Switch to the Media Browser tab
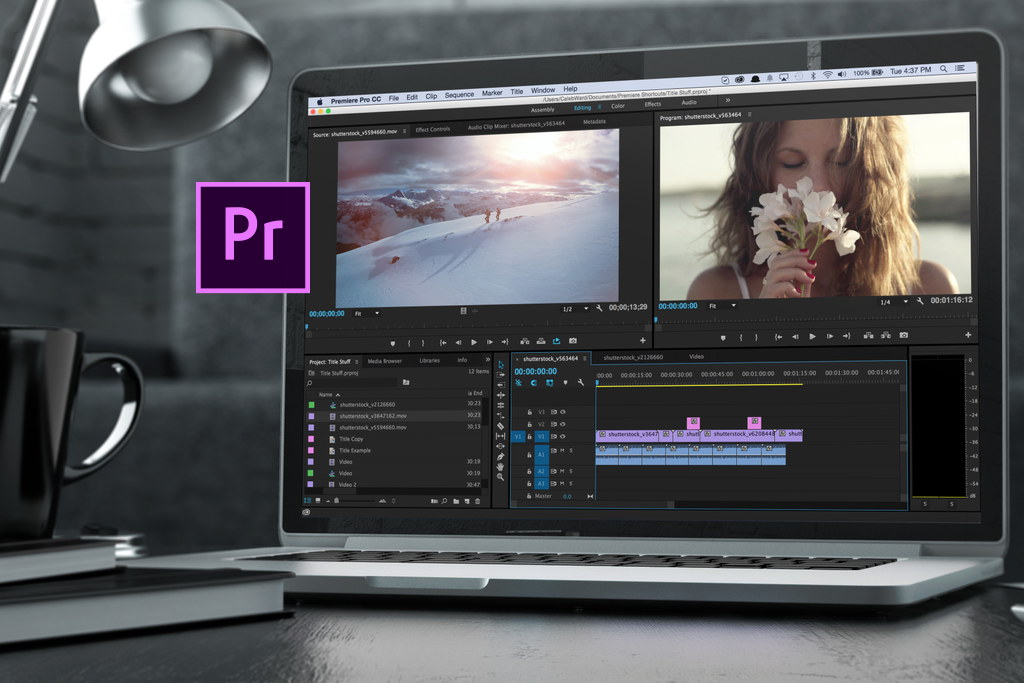The image size is (1024, 683). [x=385, y=361]
